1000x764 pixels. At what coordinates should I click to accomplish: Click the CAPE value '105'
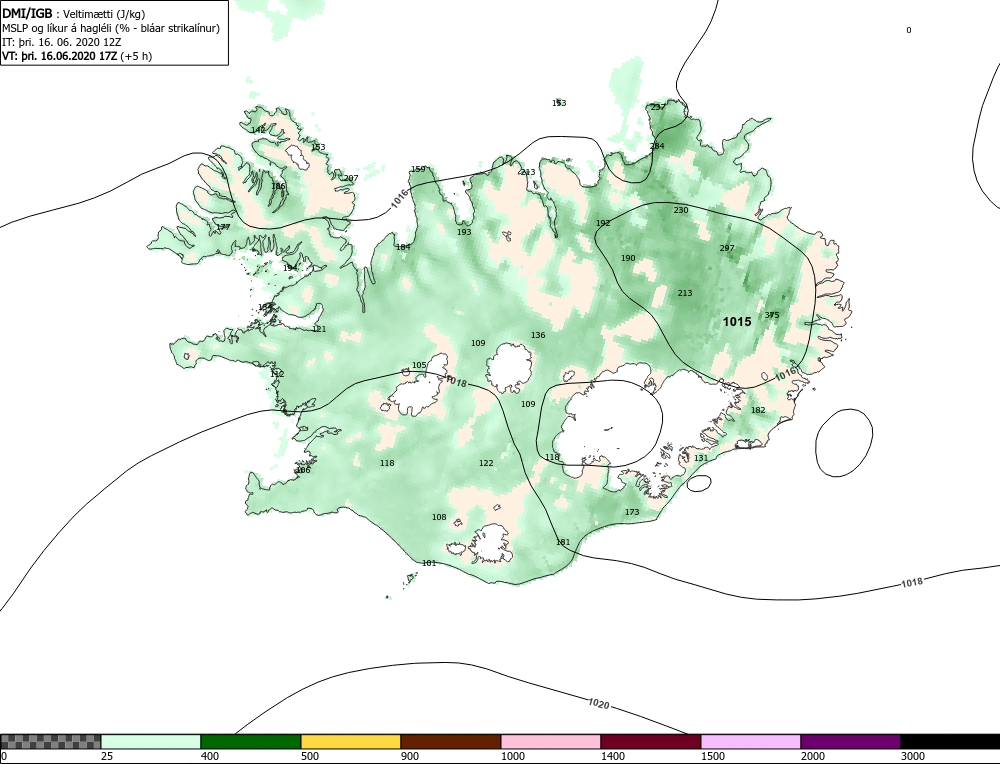coord(419,365)
